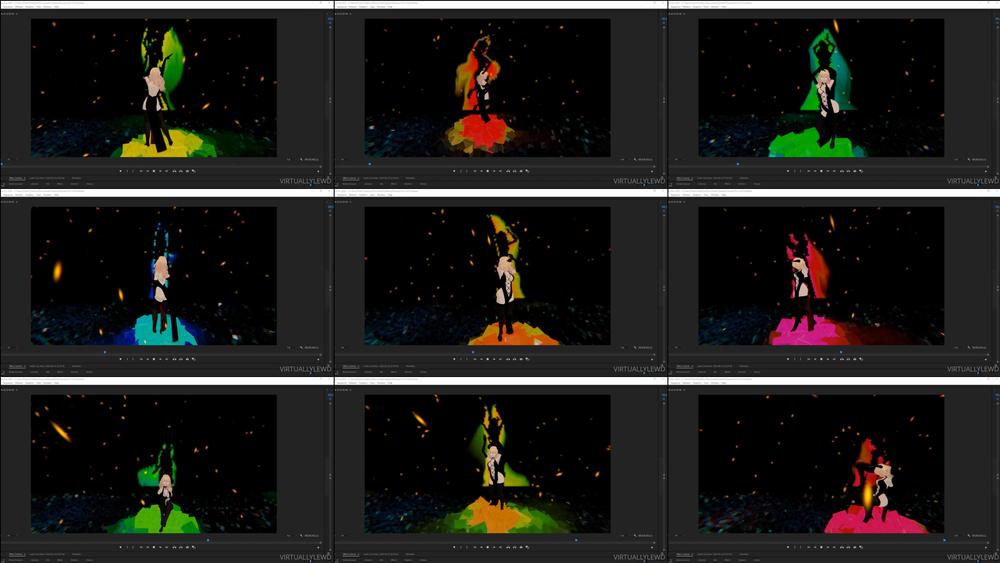Select blue playhead in small-dancer green-floor frame
Screen dimensions: 1000x563
tap(209, 540)
